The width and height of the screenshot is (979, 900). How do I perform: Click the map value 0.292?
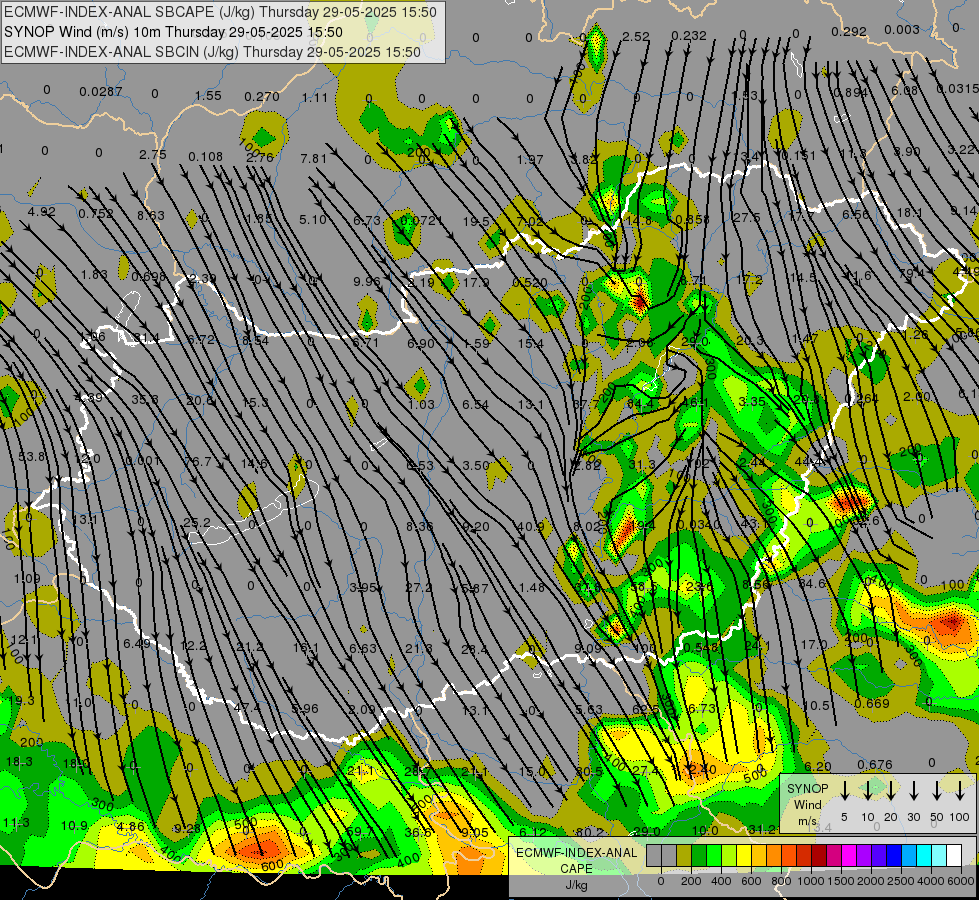[x=849, y=31]
